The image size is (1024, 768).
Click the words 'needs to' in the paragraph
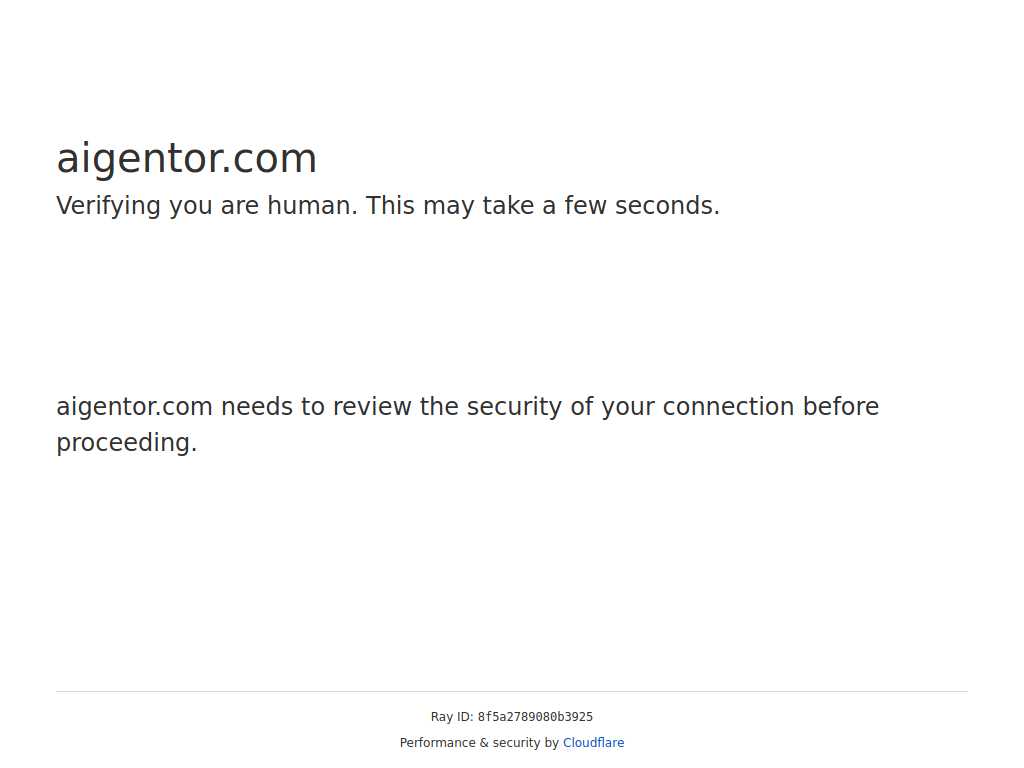tap(273, 407)
